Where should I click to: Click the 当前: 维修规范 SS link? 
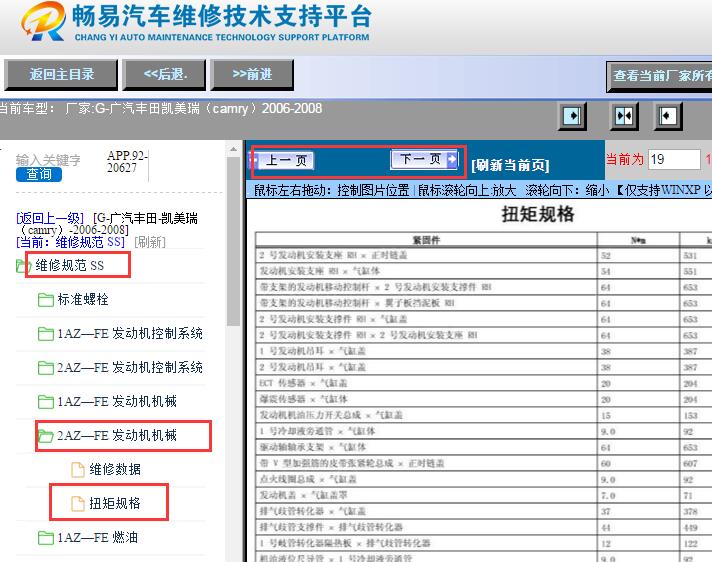70,242
